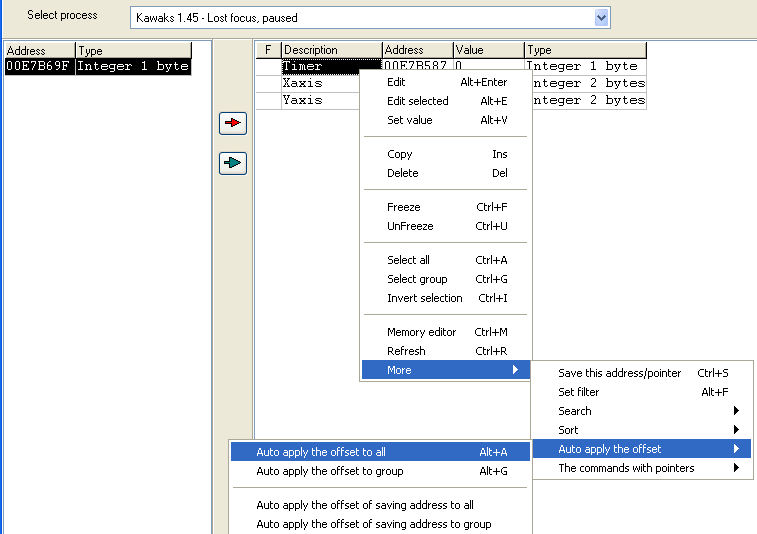
Task: Choose Freeze from the context menu
Action: coord(446,207)
